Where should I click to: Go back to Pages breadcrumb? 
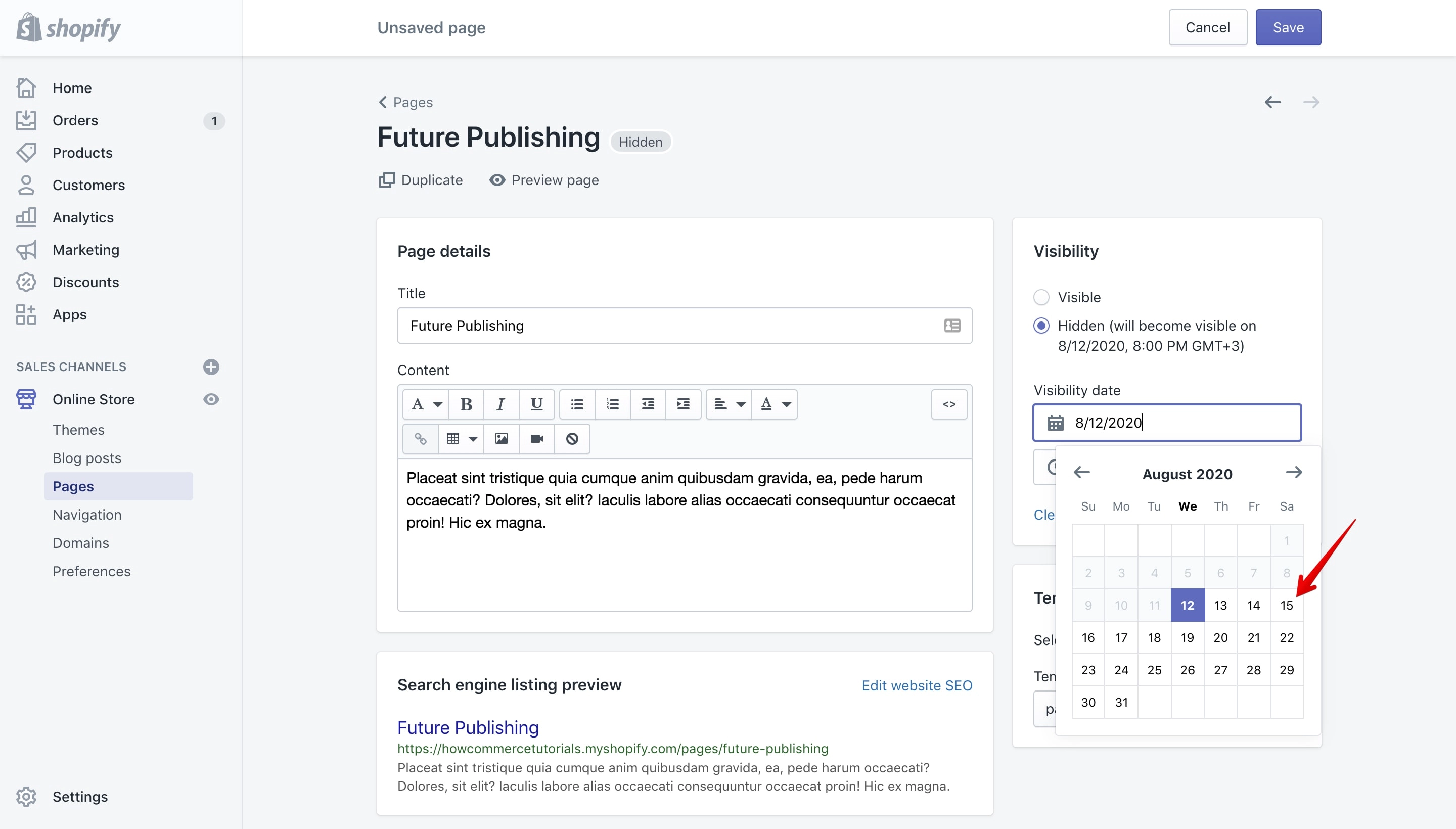405,102
